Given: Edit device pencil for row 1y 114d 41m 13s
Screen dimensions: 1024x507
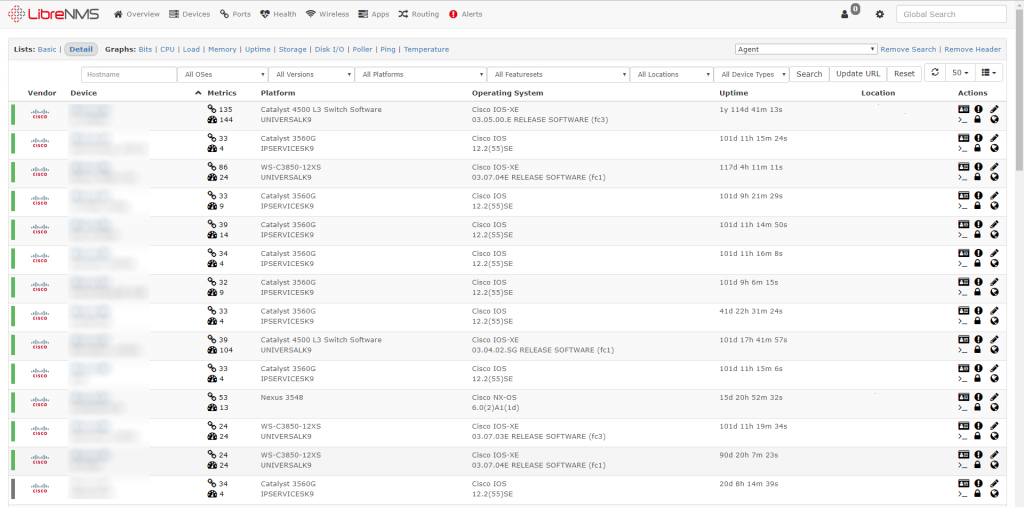Looking at the screenshot, I should click(994, 109).
